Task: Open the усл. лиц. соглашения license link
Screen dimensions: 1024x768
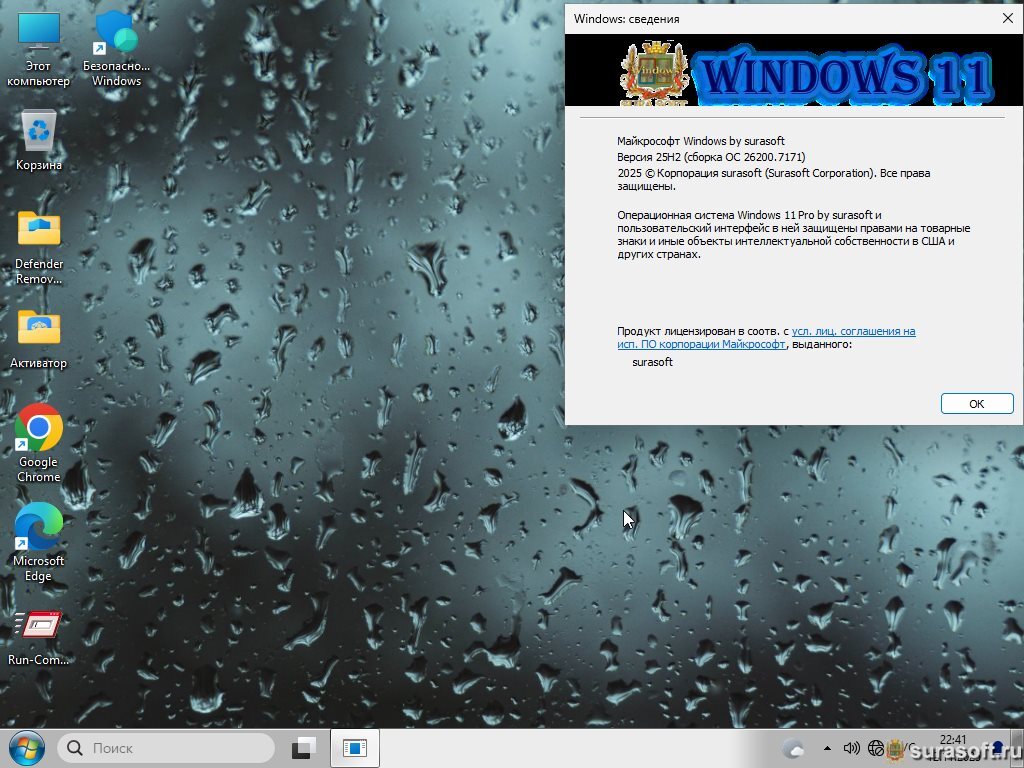Action: point(767,338)
